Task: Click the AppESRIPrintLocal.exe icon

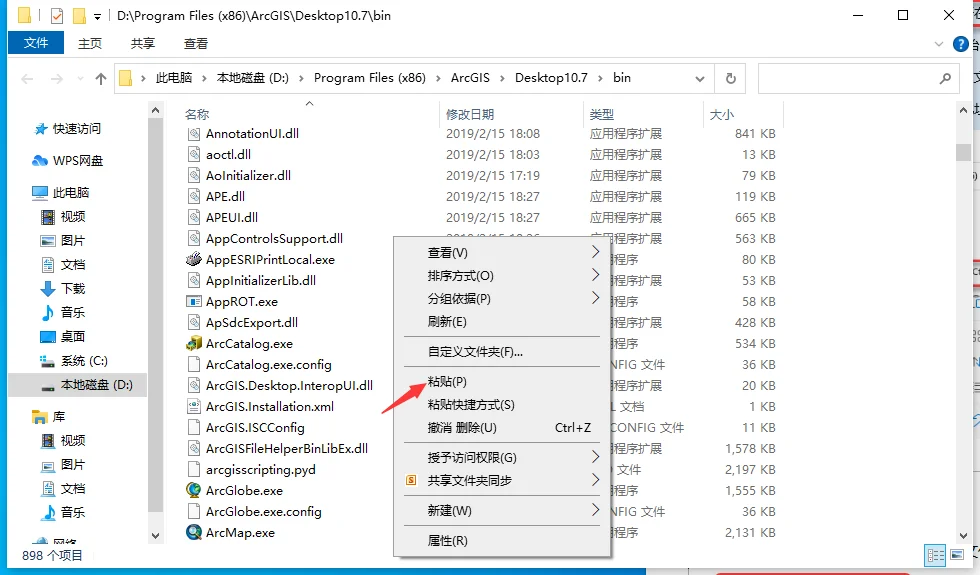Action: (x=194, y=259)
